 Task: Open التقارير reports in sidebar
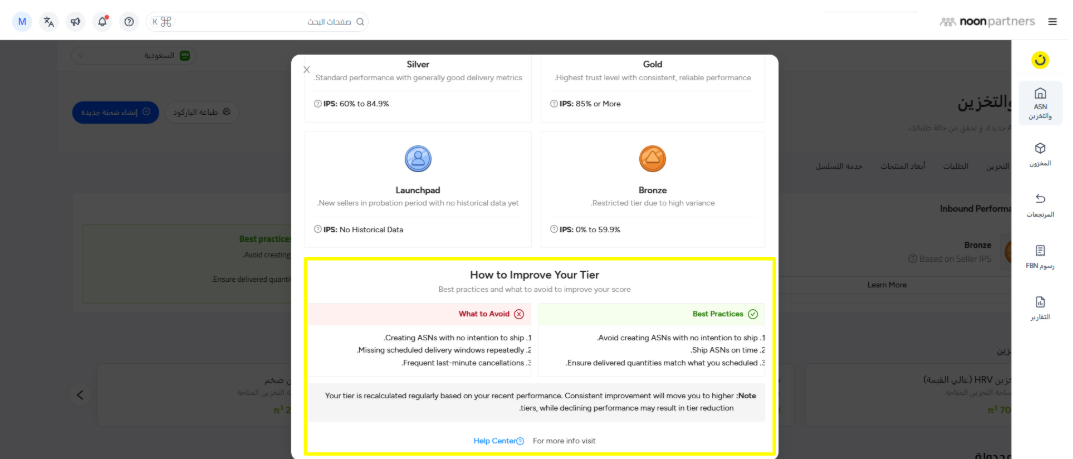pyautogui.click(x=1040, y=308)
